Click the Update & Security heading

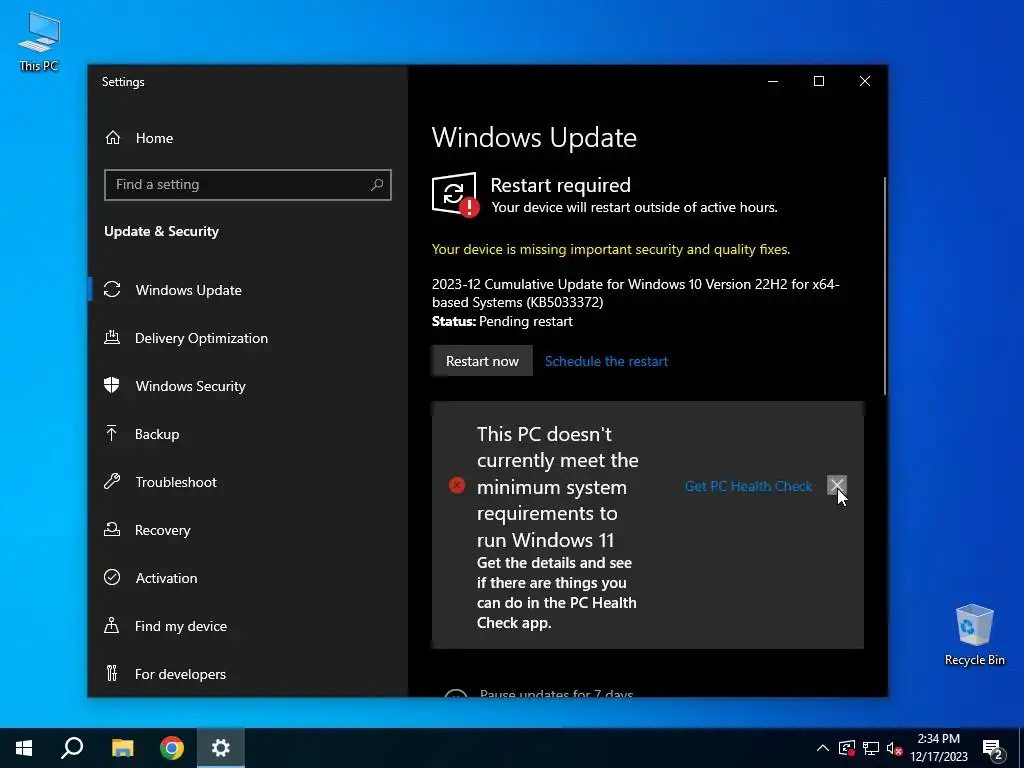[x=161, y=231]
